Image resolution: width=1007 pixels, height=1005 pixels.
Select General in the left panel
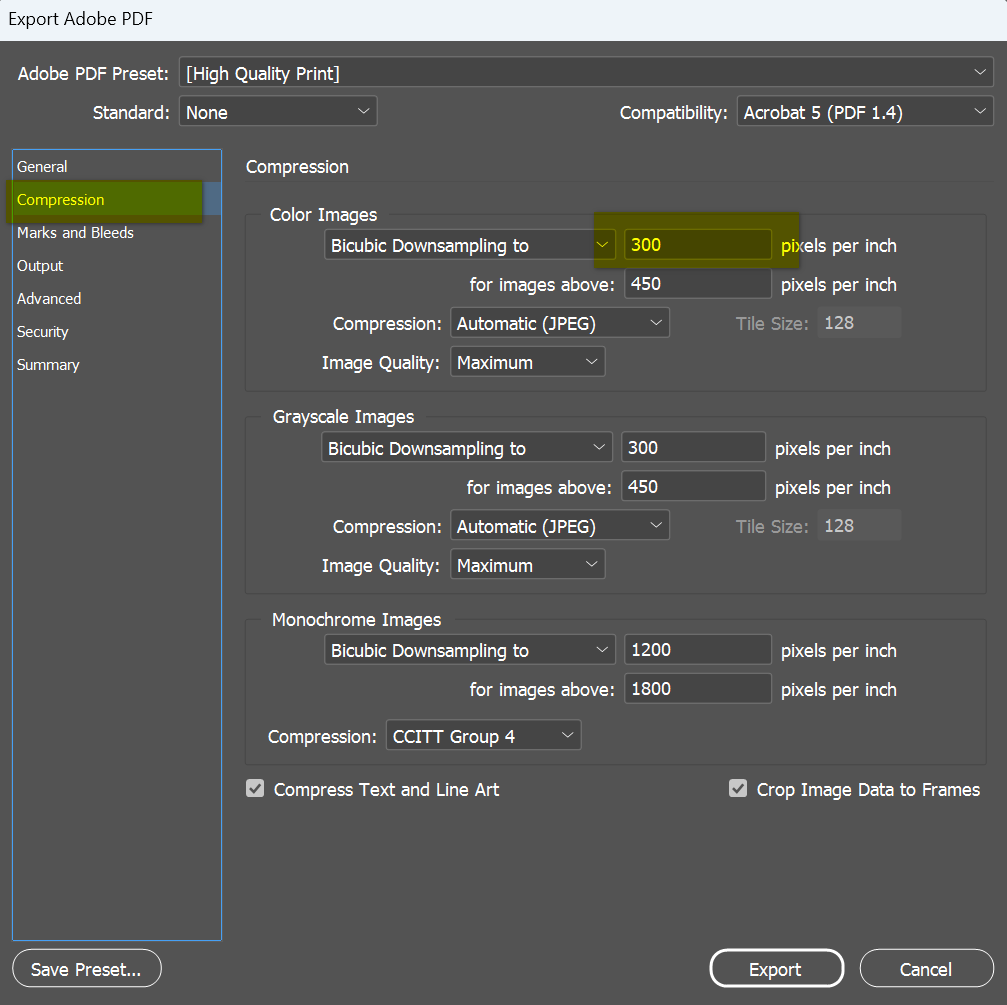(43, 167)
